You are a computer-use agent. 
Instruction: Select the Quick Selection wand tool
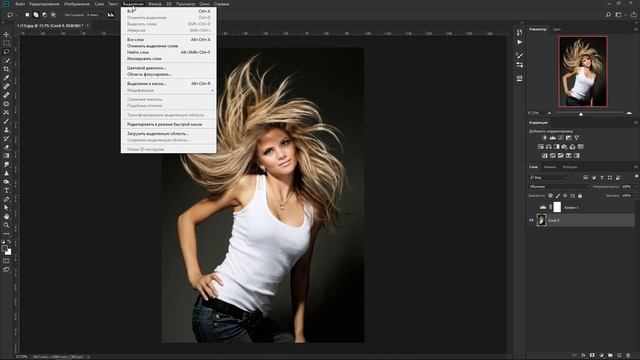6,60
